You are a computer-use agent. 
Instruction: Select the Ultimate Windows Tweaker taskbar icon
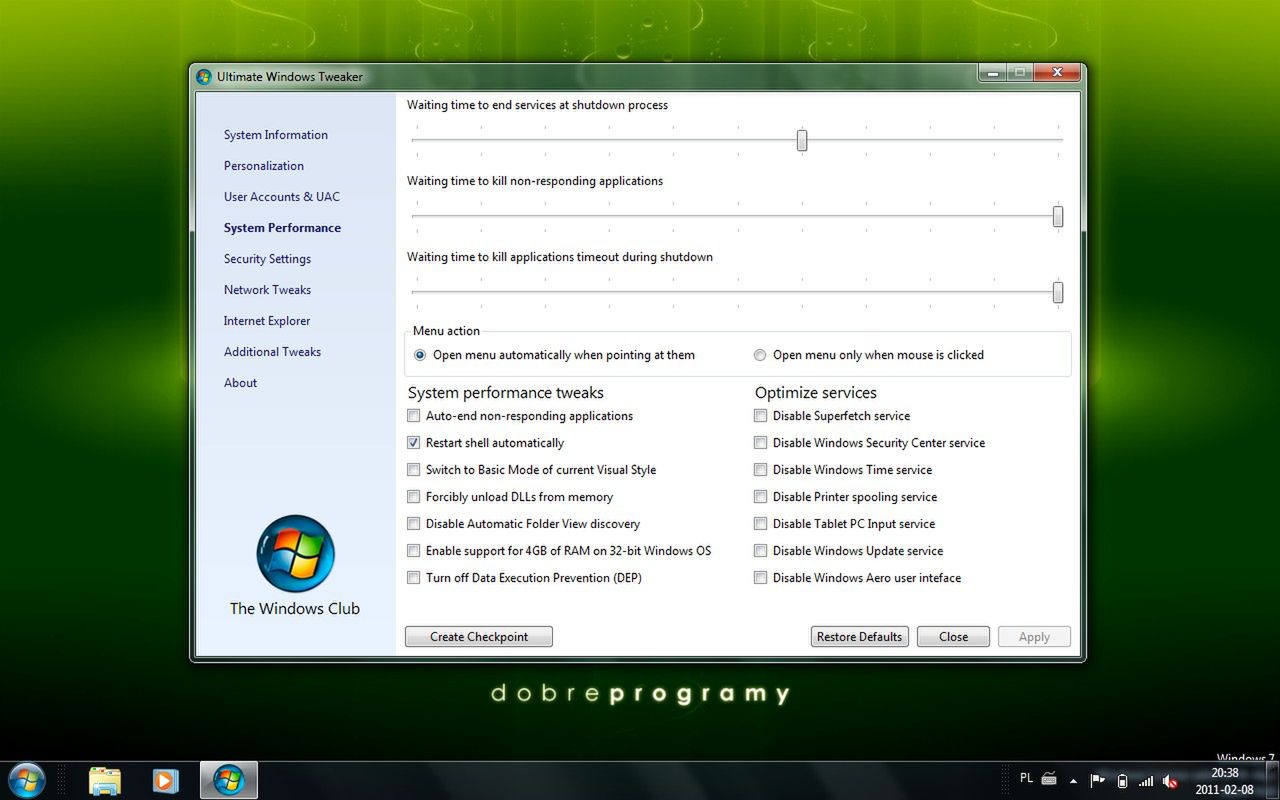[228, 779]
